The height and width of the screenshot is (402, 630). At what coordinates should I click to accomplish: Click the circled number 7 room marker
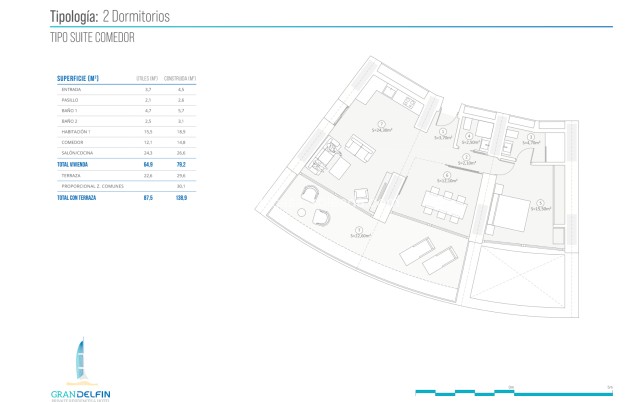(381, 124)
